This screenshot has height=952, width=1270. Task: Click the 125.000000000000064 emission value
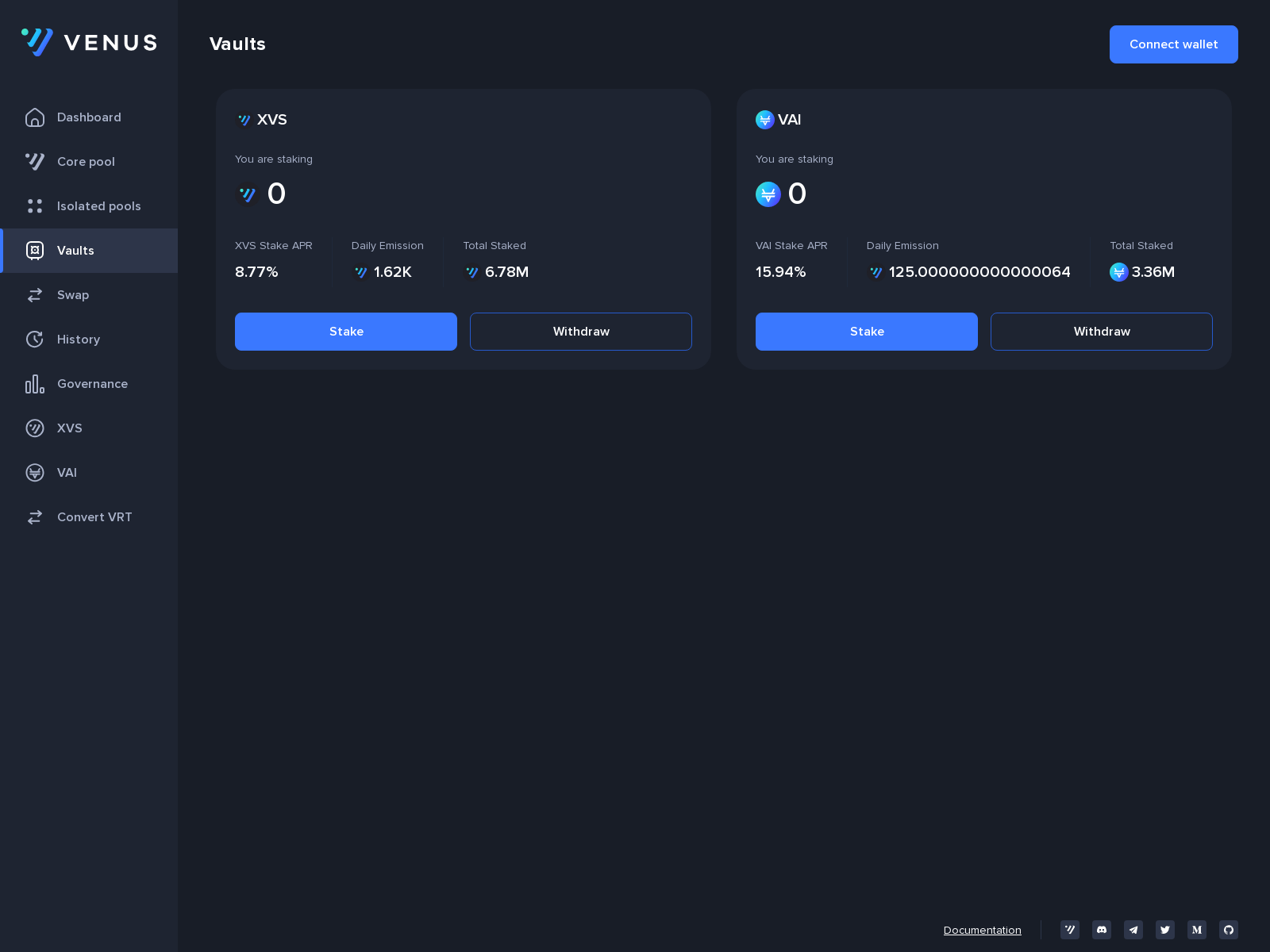[x=979, y=272]
